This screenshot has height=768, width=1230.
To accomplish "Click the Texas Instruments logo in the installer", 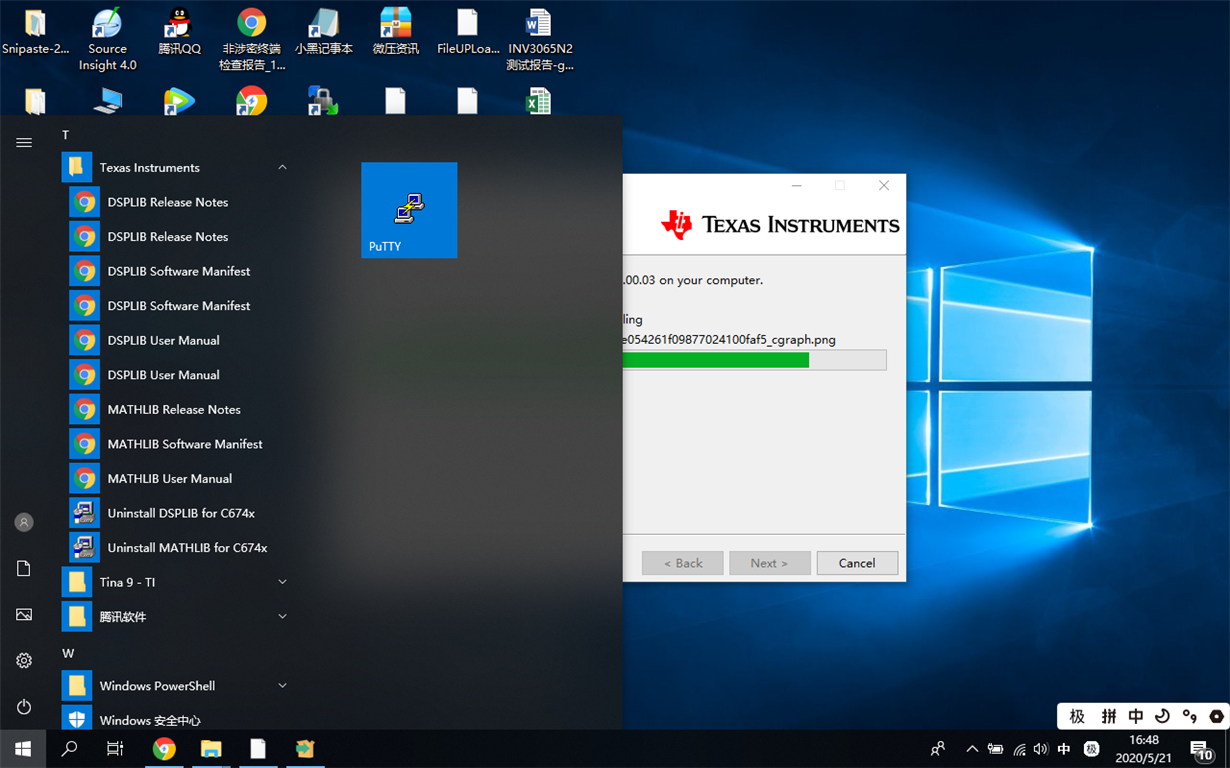I will point(780,225).
